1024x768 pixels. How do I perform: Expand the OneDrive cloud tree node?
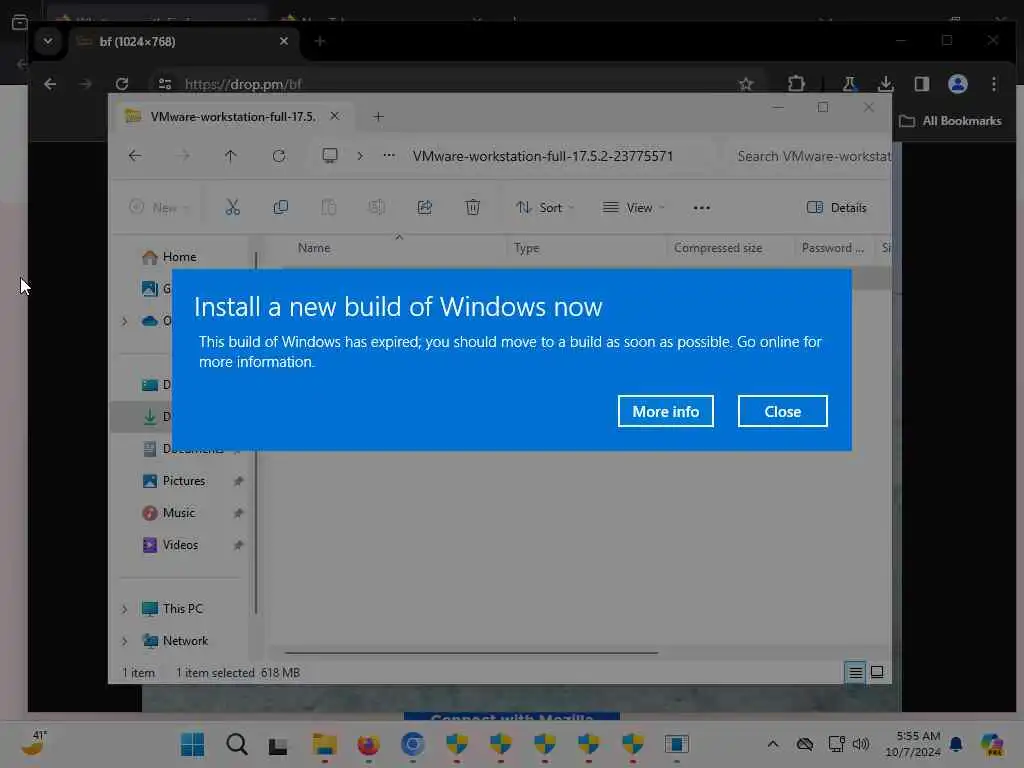125,321
